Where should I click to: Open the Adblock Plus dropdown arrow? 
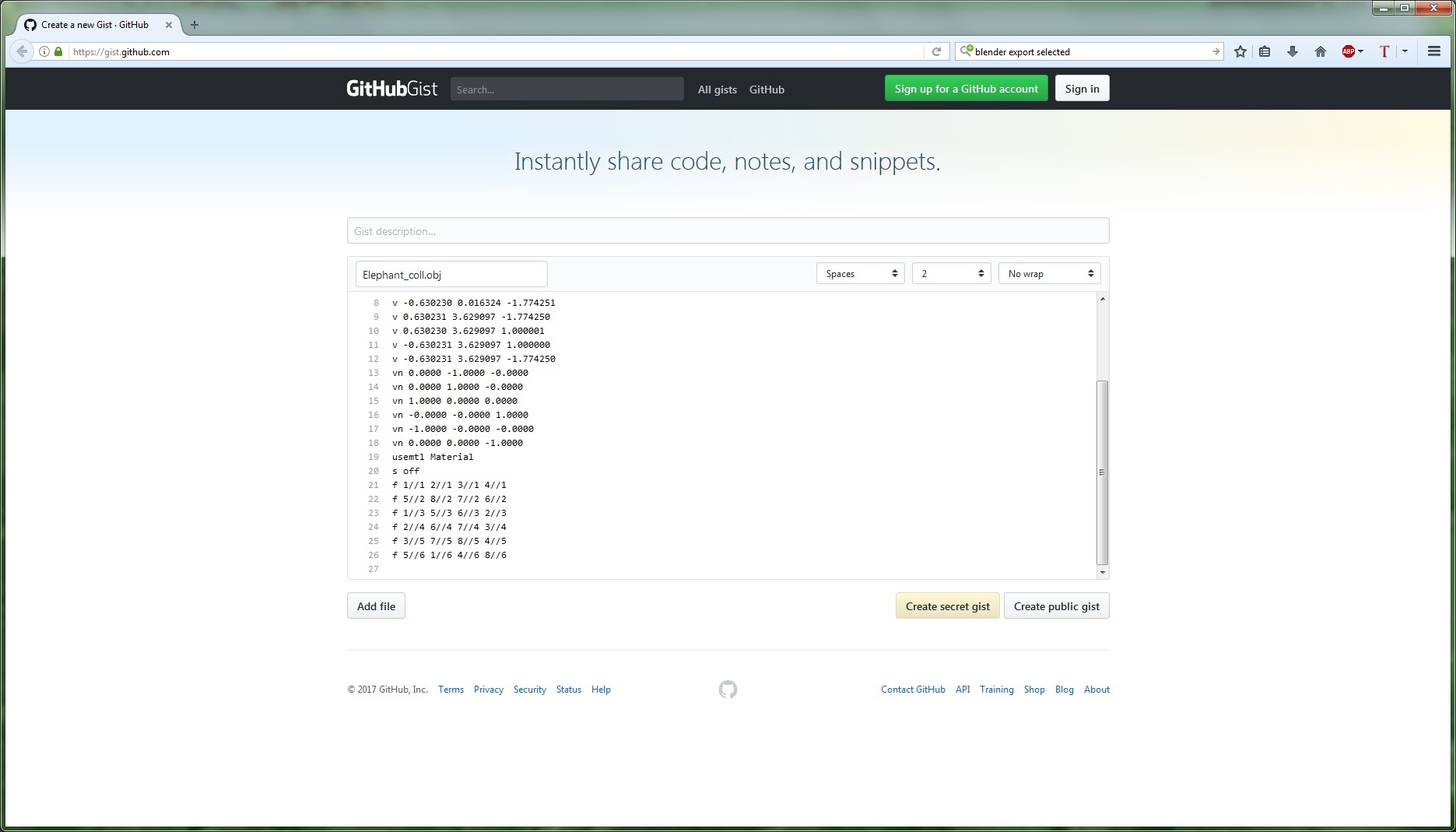coord(1360,51)
